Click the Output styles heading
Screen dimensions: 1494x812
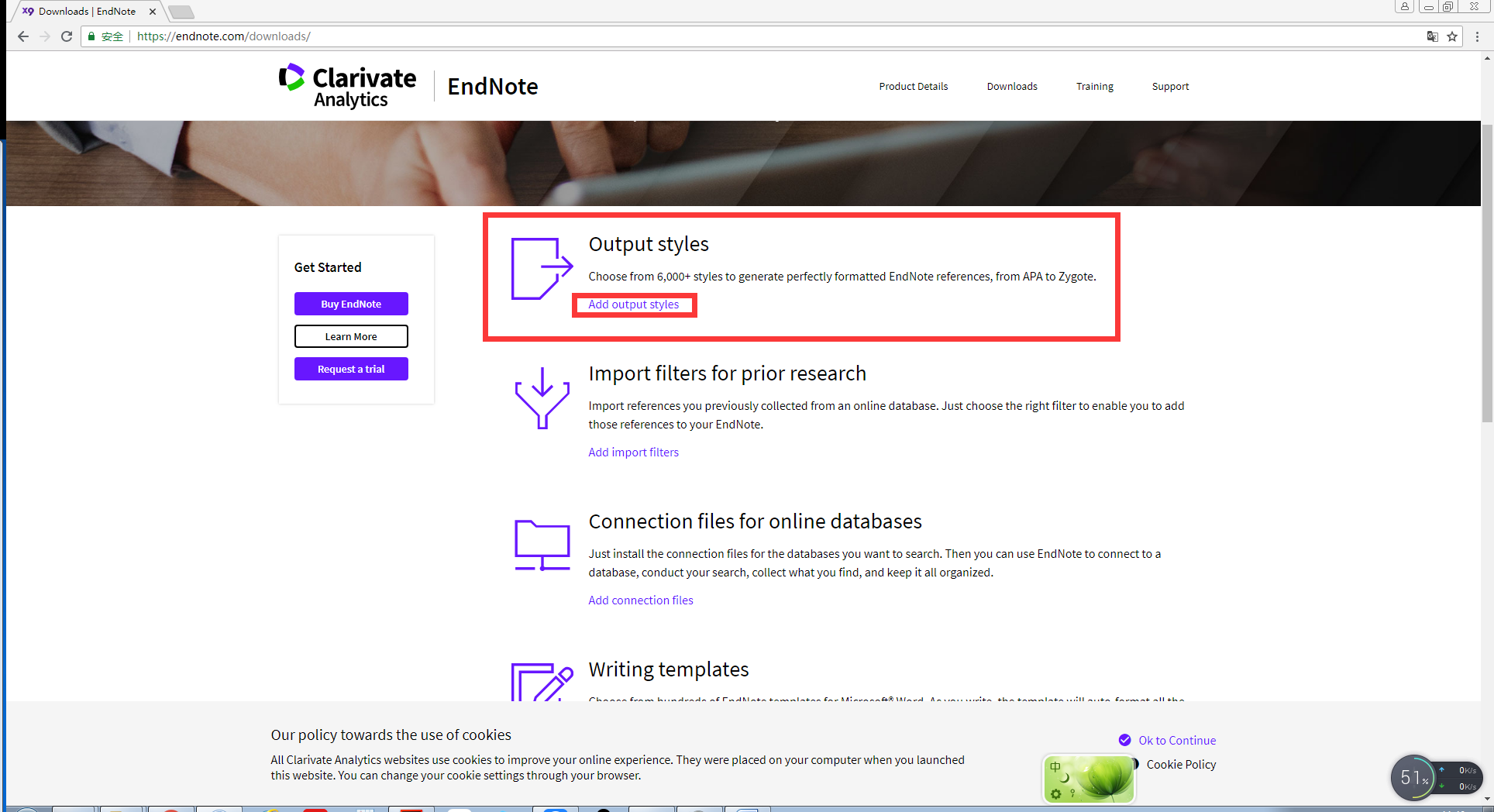[x=649, y=244]
